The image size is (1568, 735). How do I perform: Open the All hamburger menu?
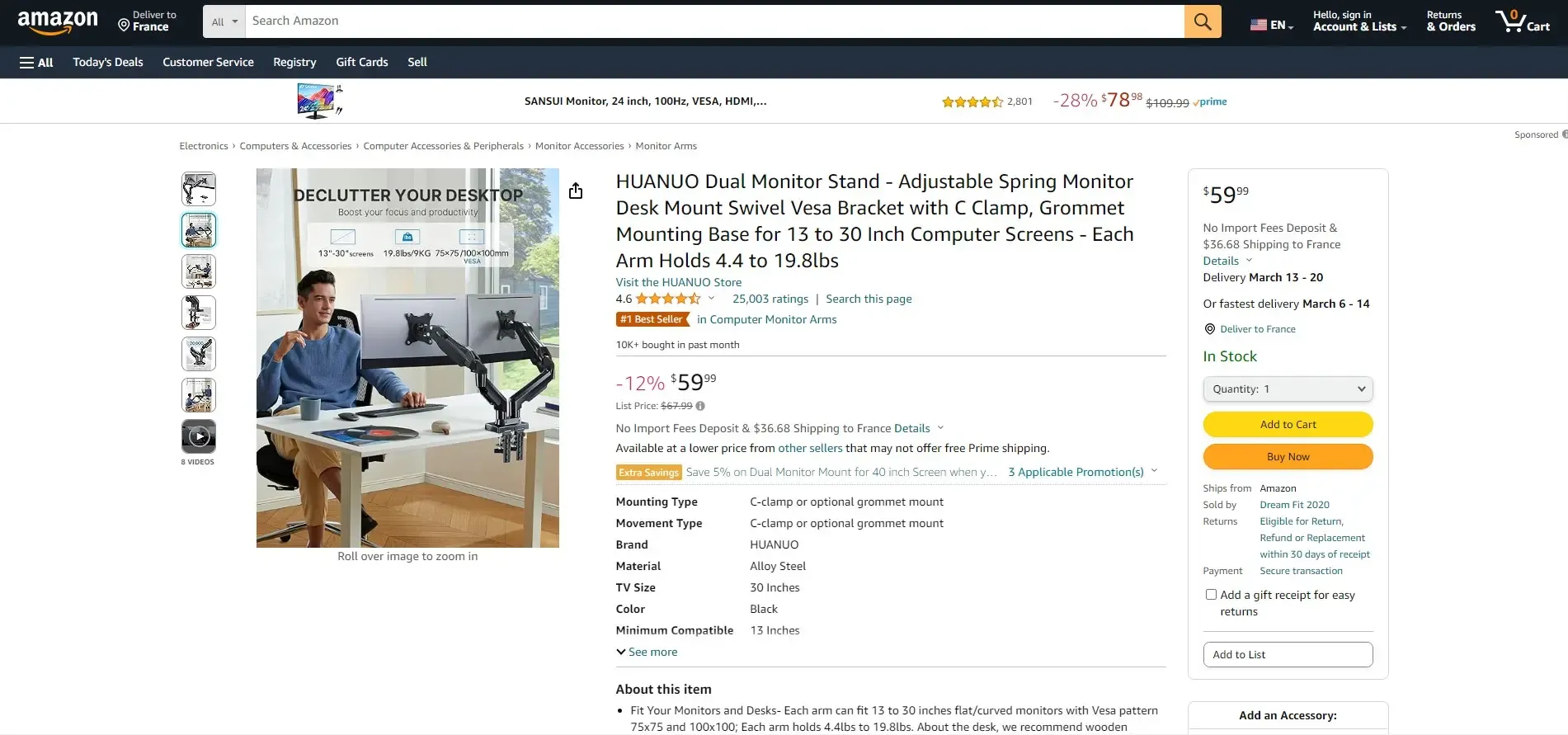click(36, 62)
